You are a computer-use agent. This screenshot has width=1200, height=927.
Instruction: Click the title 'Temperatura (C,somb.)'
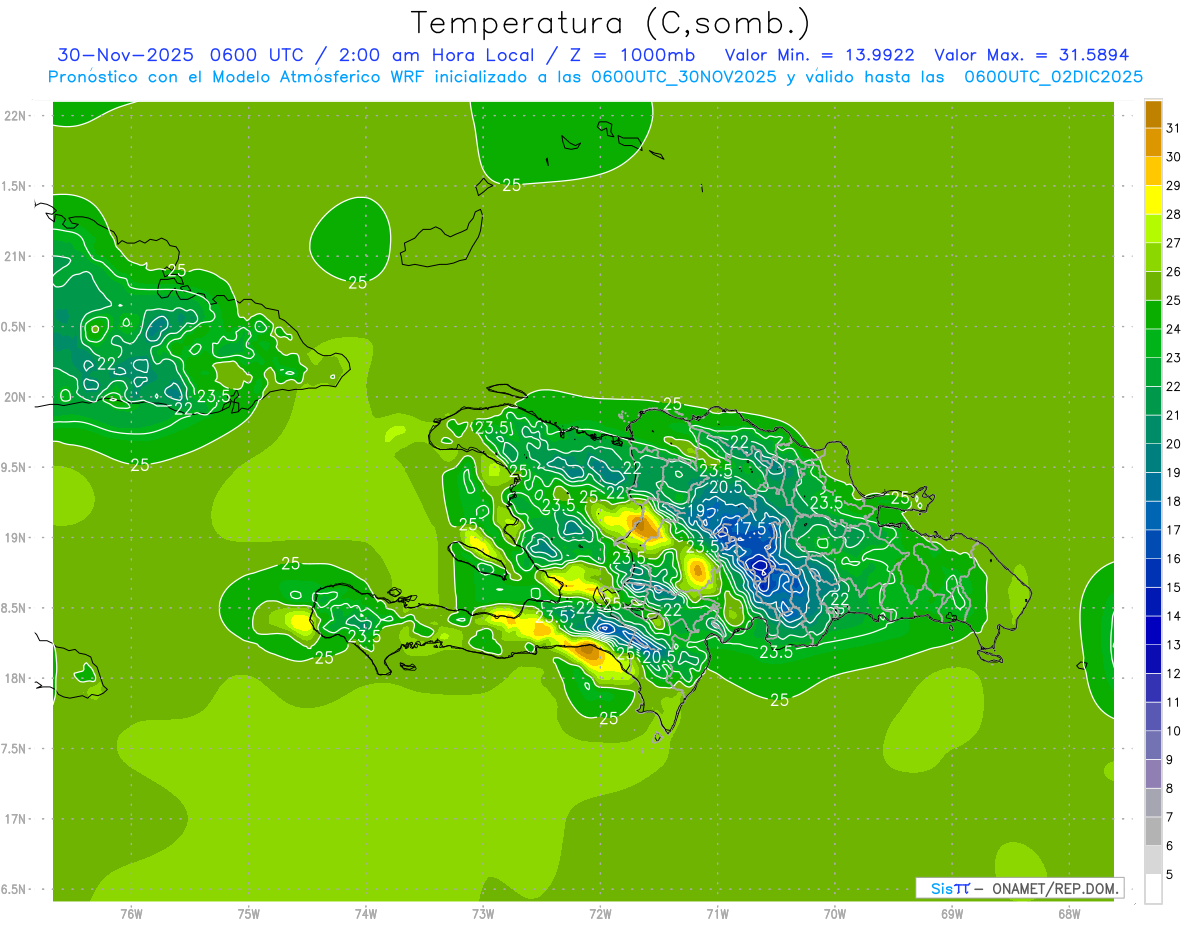(611, 23)
